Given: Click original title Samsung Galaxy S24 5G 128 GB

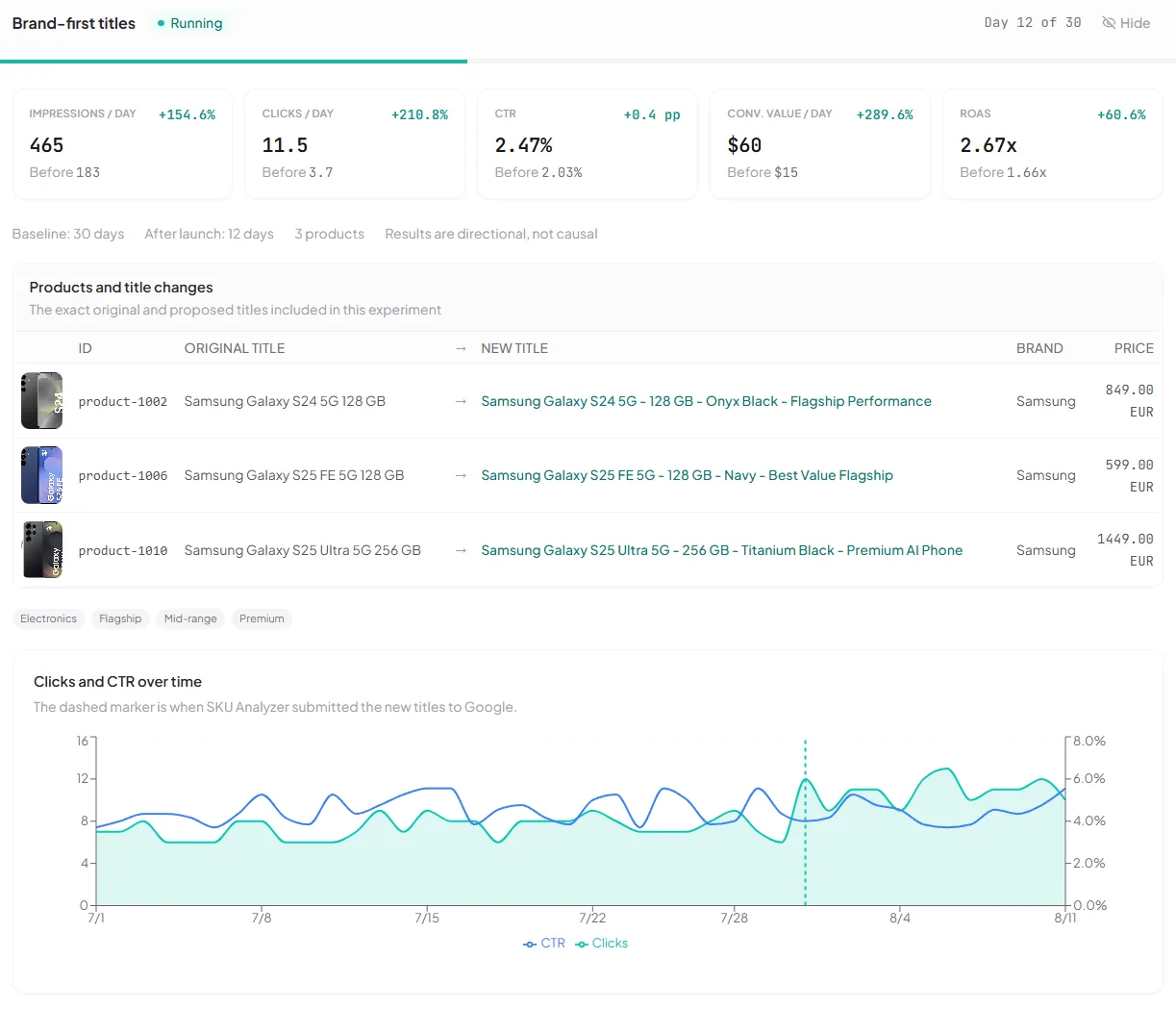Looking at the screenshot, I should point(285,401).
